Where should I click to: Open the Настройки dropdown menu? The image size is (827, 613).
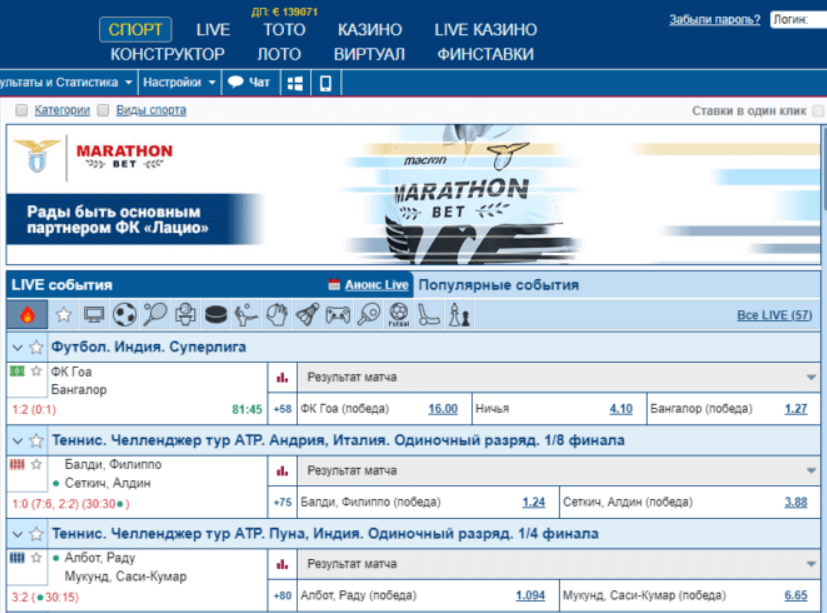click(x=179, y=82)
